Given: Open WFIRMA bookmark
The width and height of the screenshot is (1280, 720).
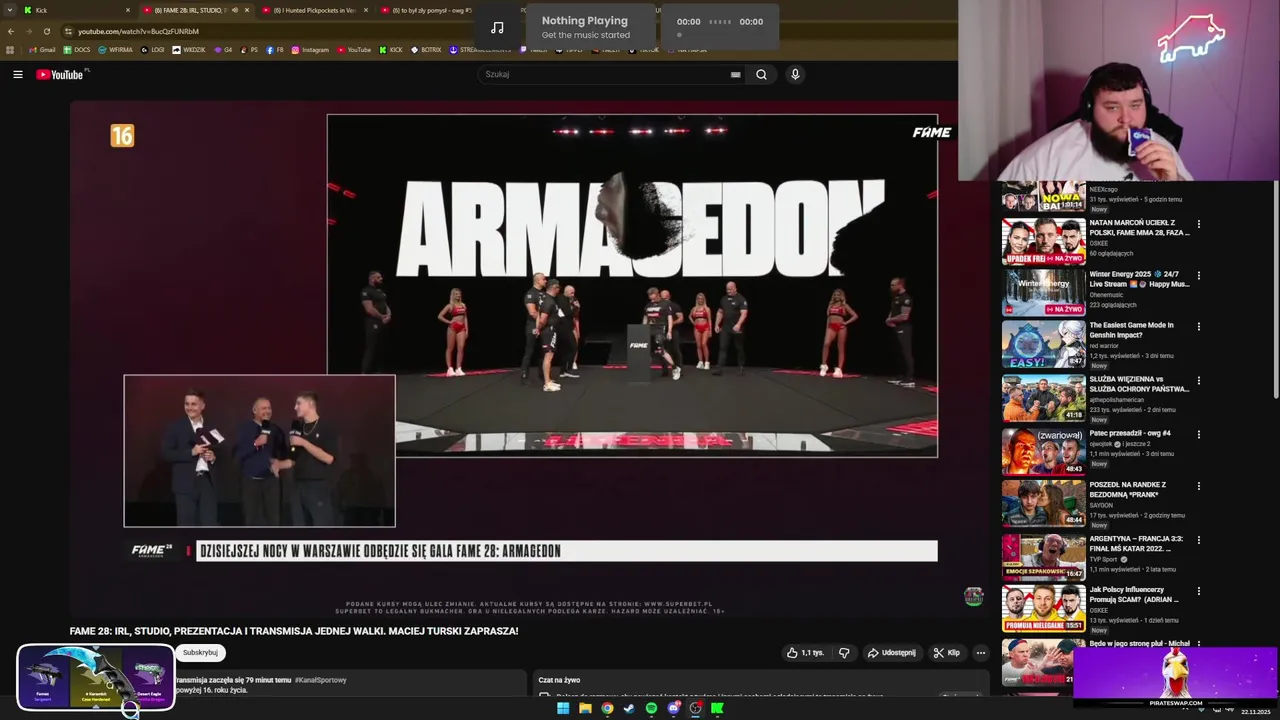Looking at the screenshot, I should [x=115, y=50].
